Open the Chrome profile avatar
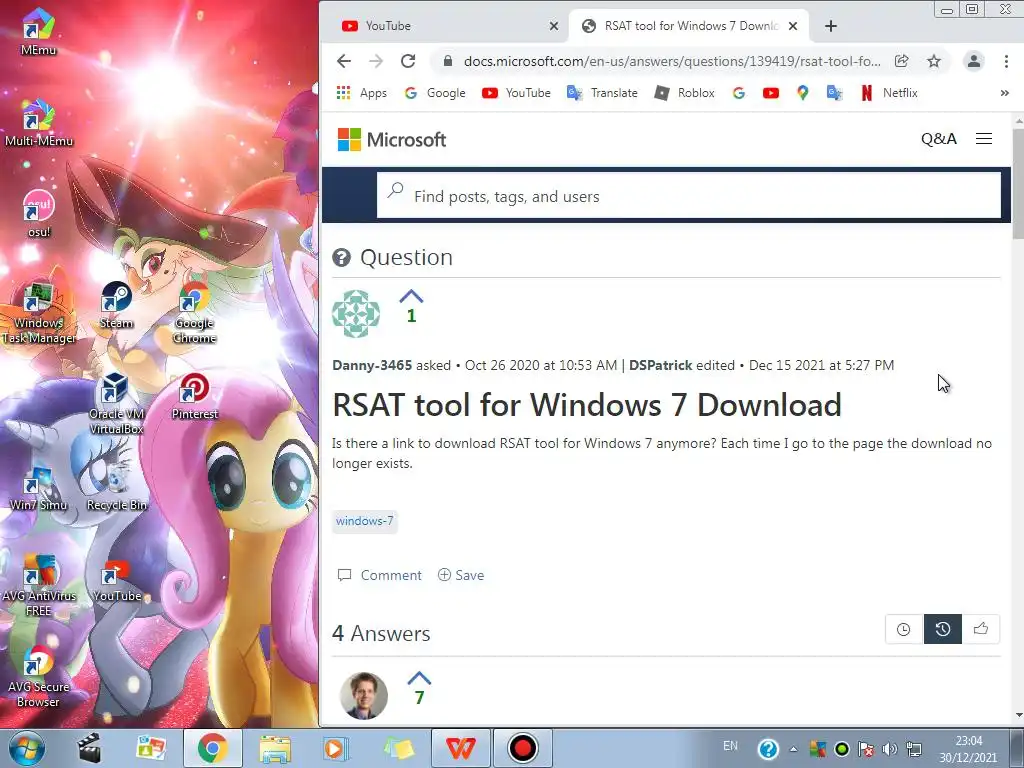This screenshot has width=1024, height=768. click(x=974, y=61)
